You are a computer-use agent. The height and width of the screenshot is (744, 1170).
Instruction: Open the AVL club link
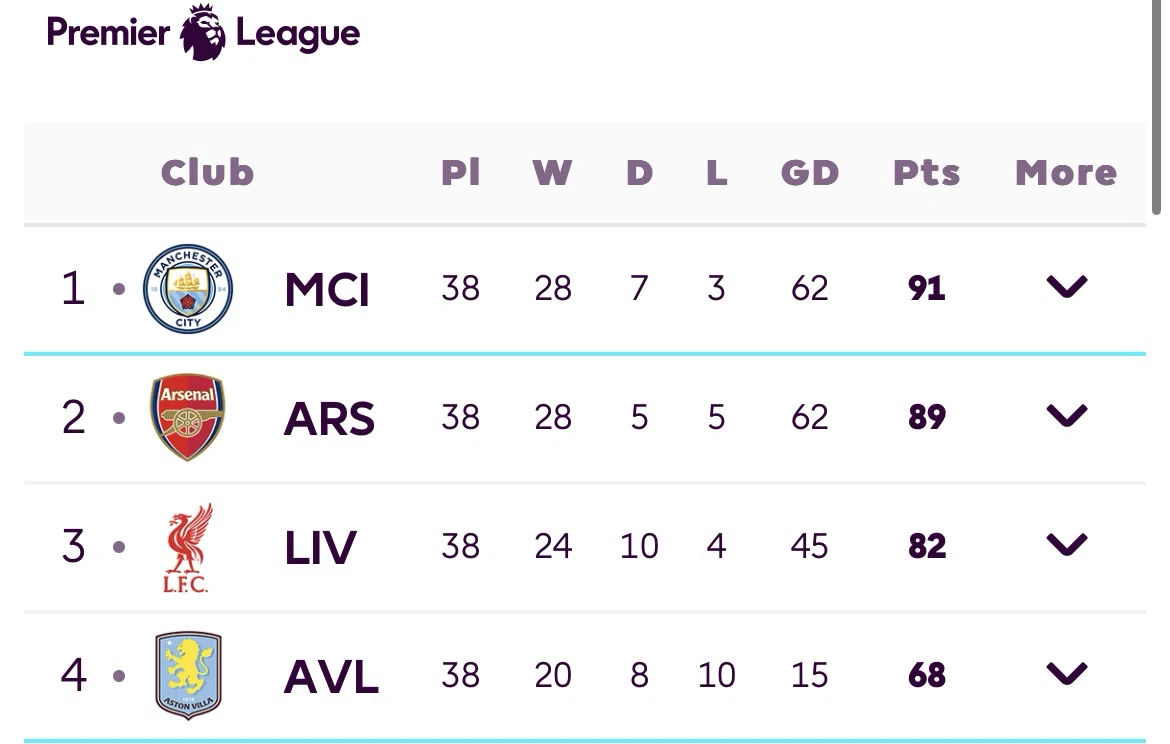click(x=331, y=677)
